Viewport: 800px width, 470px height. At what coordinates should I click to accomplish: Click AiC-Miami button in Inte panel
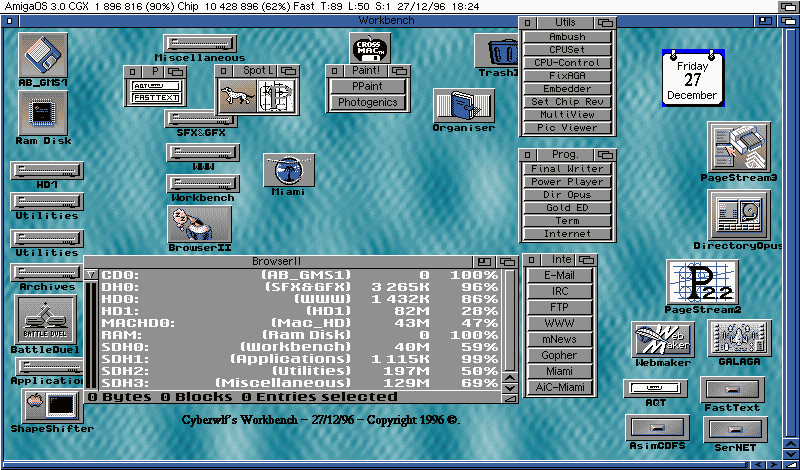click(560, 387)
